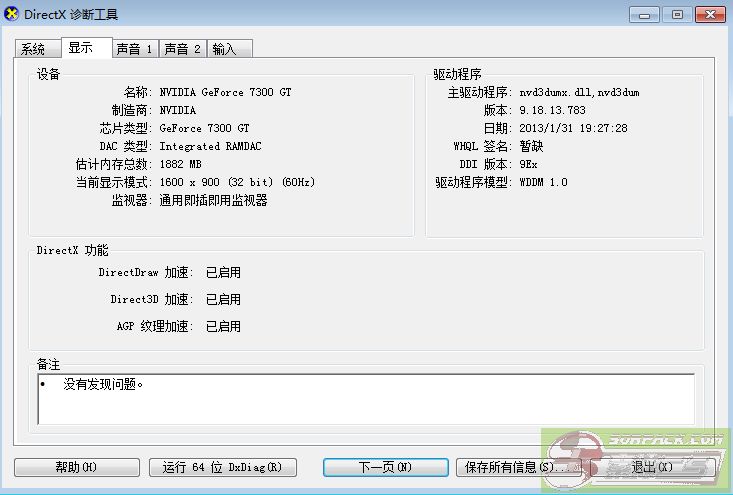The image size is (733, 495).
Task: Click 保存所有信息 button
Action: 518,467
